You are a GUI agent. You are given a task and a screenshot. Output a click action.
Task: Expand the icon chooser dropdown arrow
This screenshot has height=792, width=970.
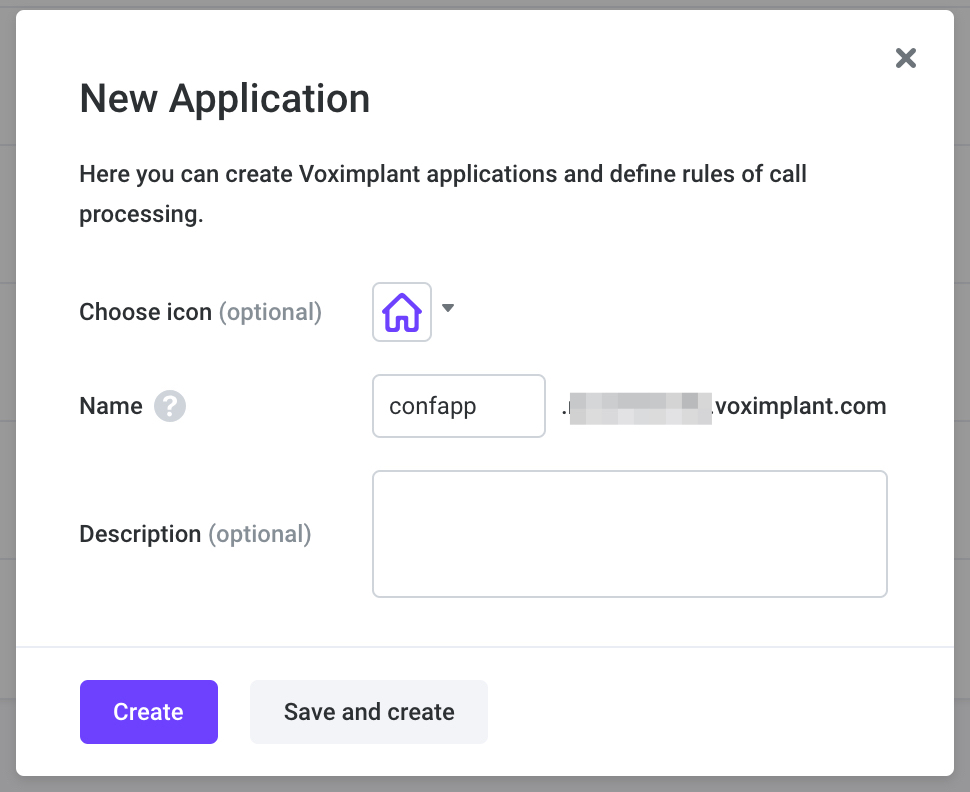pyautogui.click(x=448, y=308)
